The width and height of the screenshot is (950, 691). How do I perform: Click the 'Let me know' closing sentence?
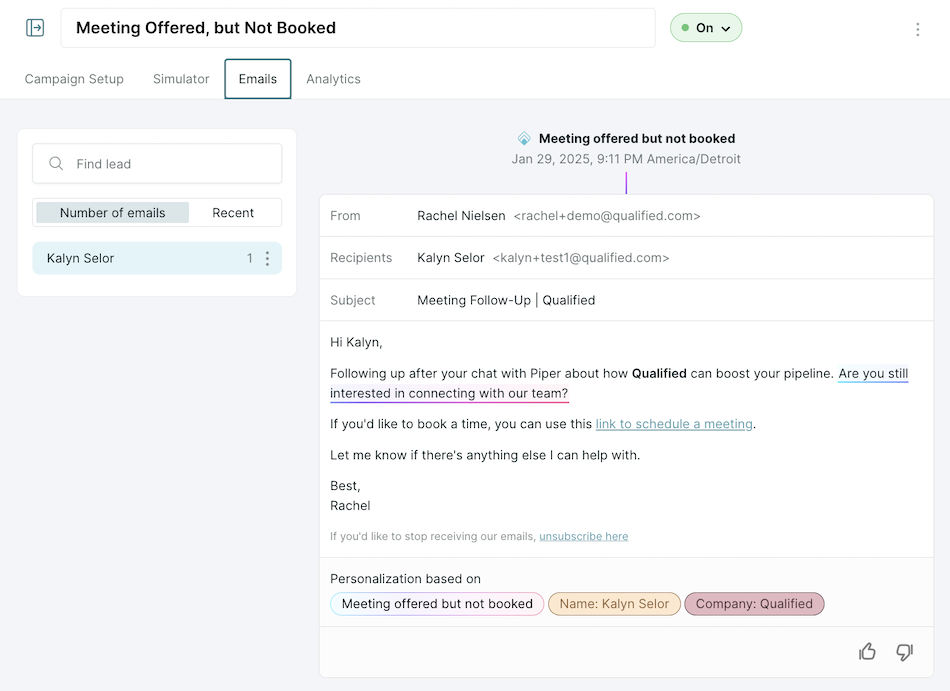(485, 455)
